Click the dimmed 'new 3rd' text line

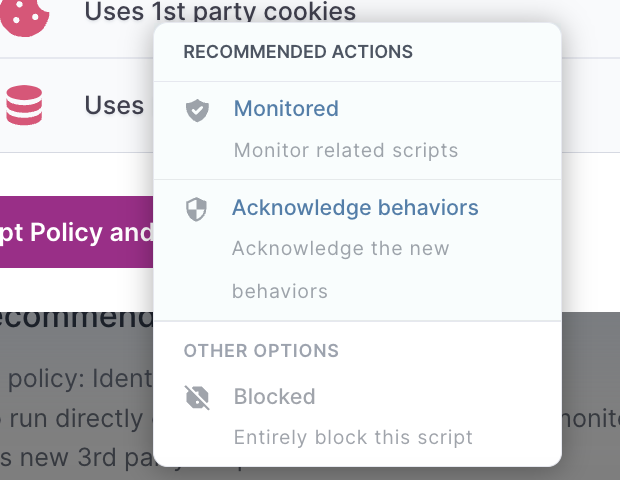click(76, 457)
